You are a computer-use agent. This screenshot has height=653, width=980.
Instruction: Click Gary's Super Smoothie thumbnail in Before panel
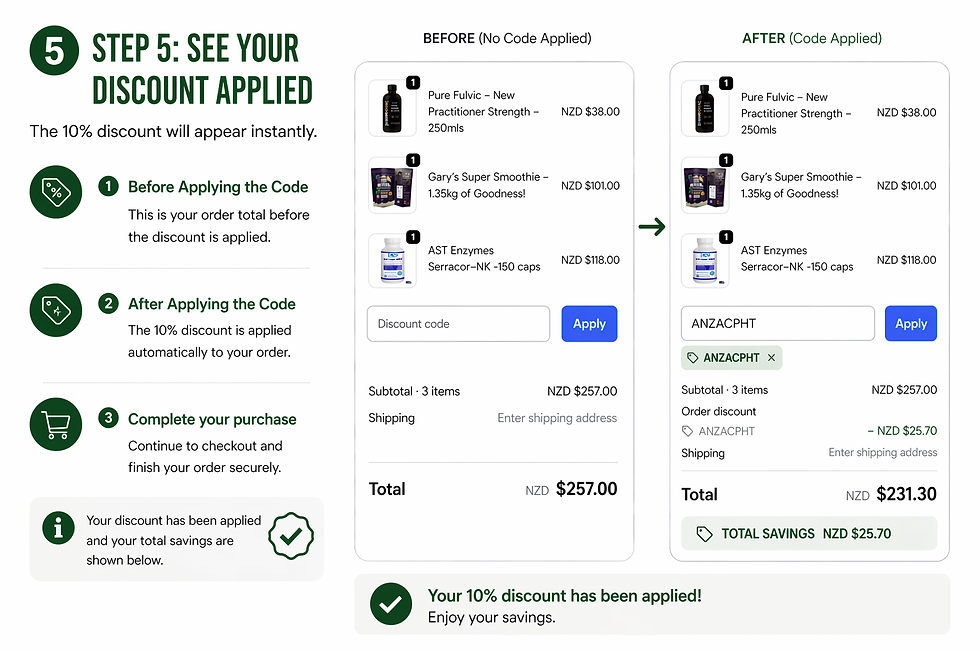coord(392,184)
